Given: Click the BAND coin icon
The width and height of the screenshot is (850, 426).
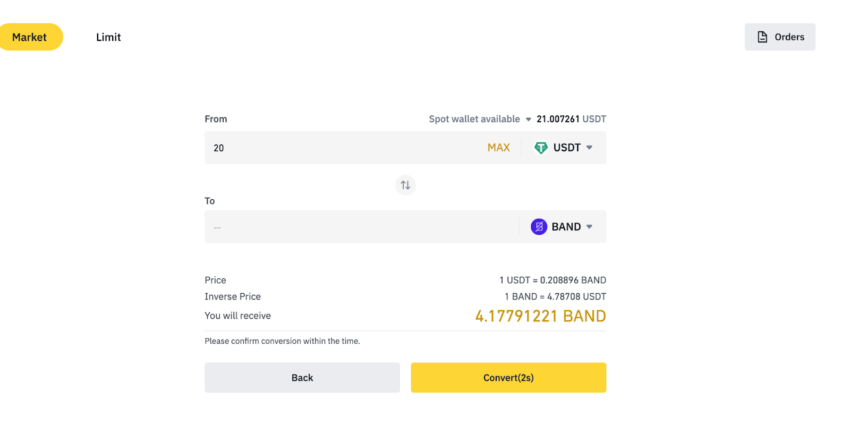Looking at the screenshot, I should tap(539, 227).
